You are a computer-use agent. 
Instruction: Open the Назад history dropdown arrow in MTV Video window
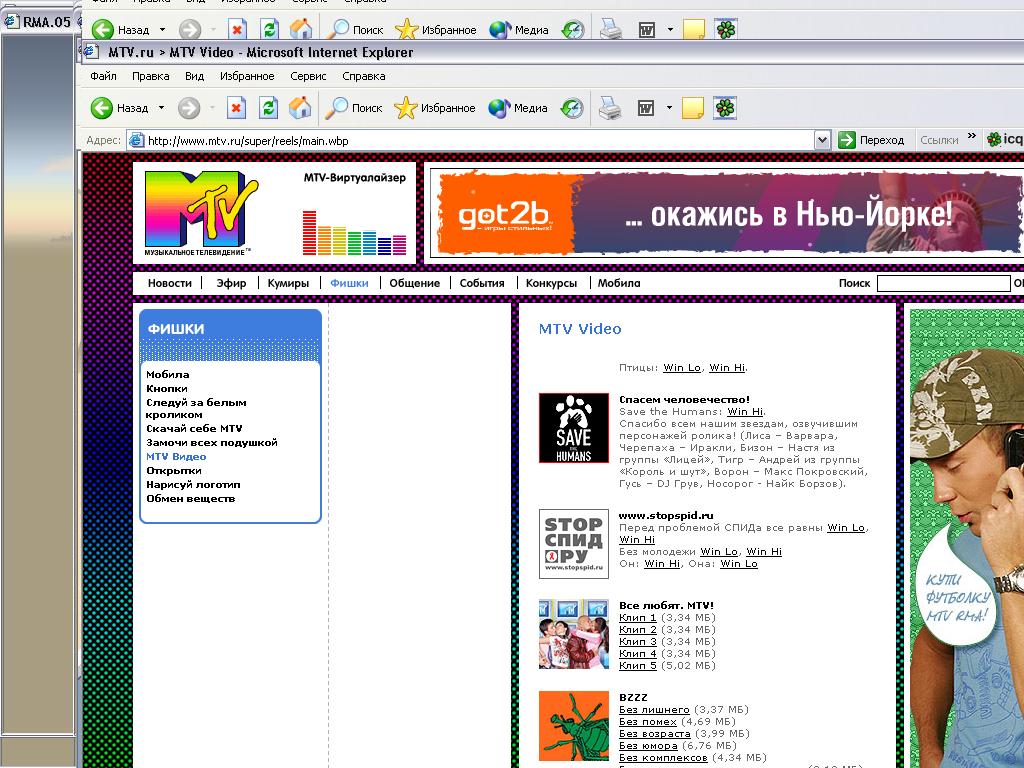point(161,108)
